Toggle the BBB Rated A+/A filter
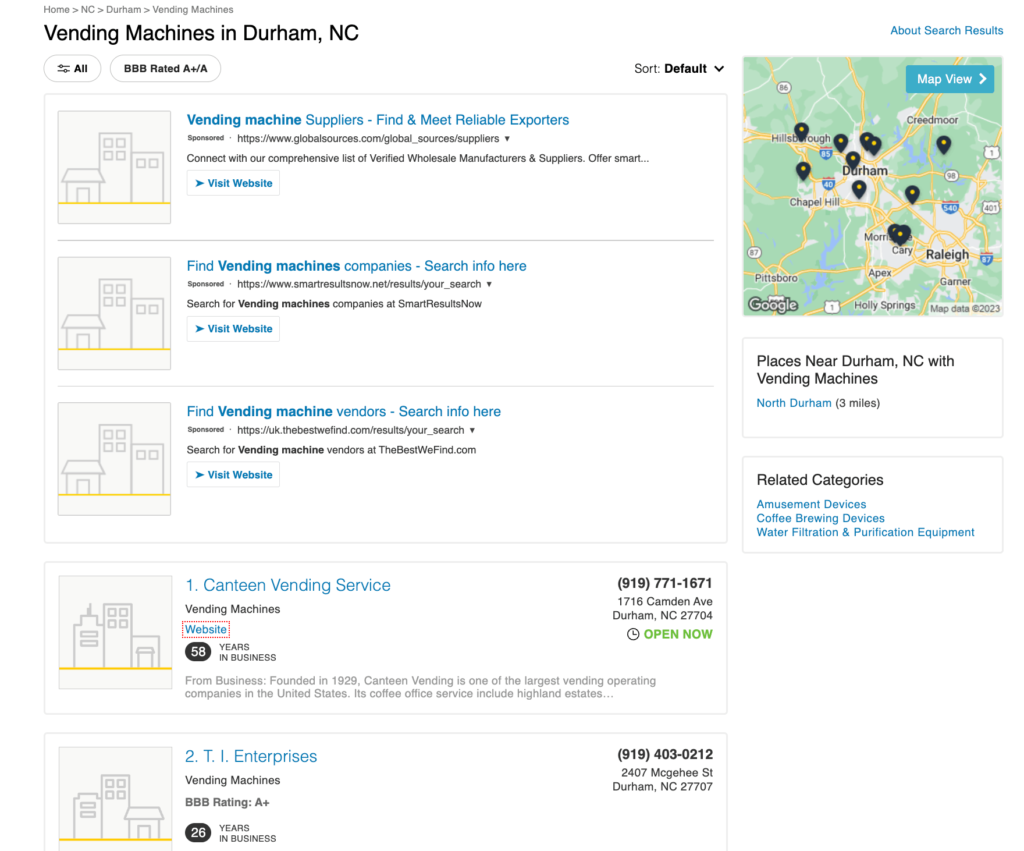This screenshot has height=851, width=1024. (165, 68)
